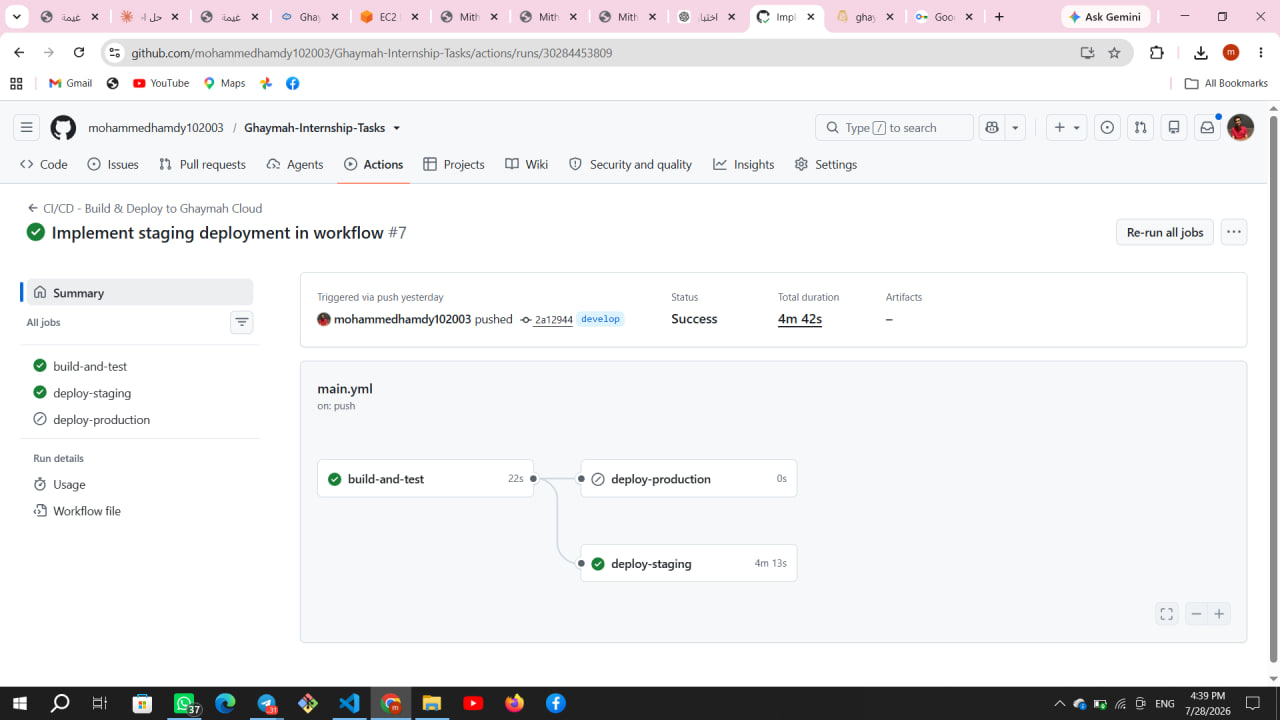1280x720 pixels.
Task: Open the create new plus dropdown
Action: (1067, 128)
